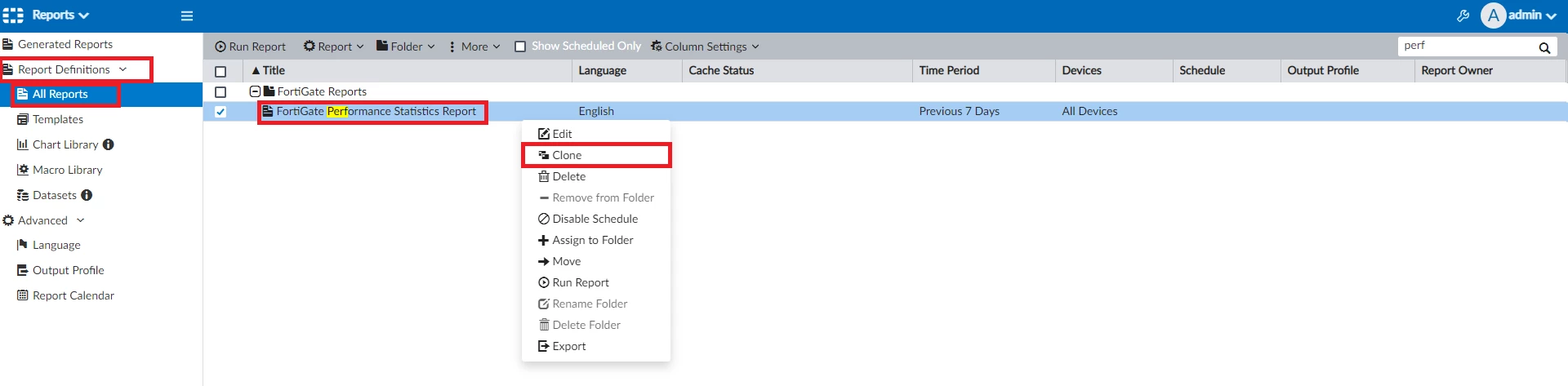Viewport: 1568px width, 386px height.
Task: Click the Chart Library bar chart icon
Action: (x=23, y=144)
